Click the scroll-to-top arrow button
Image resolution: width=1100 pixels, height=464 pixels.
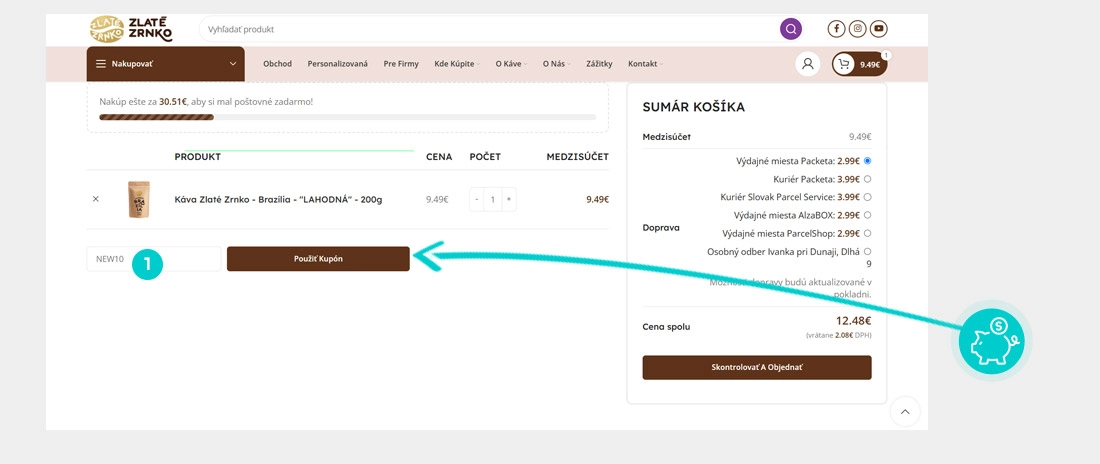(905, 412)
